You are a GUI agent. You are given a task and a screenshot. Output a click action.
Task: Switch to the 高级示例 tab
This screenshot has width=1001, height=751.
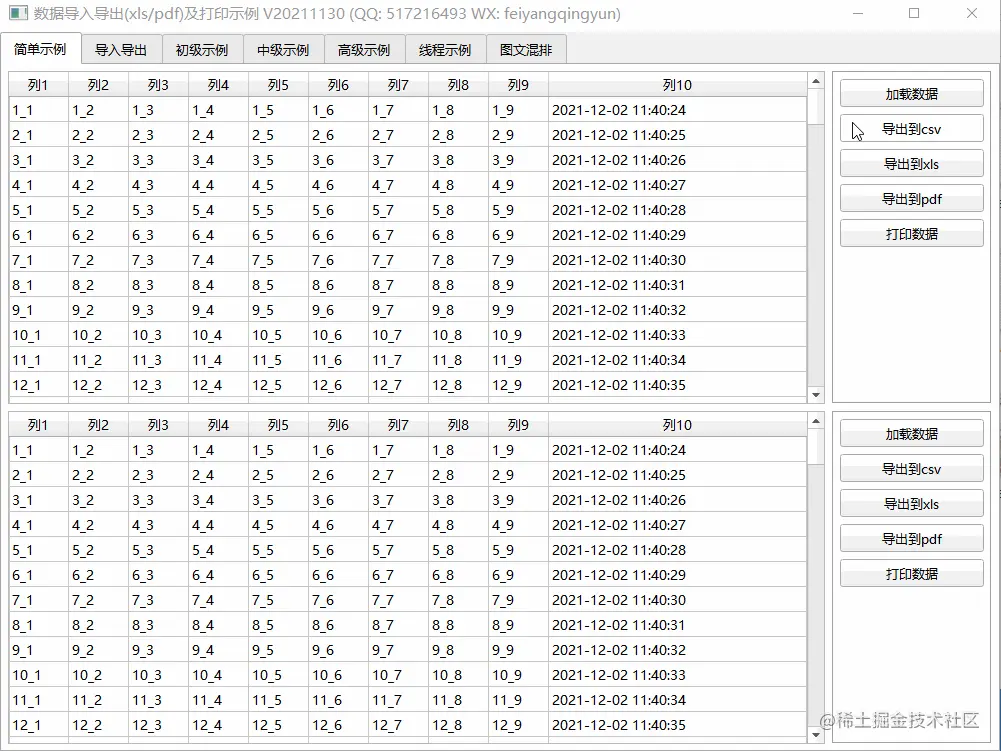point(365,48)
